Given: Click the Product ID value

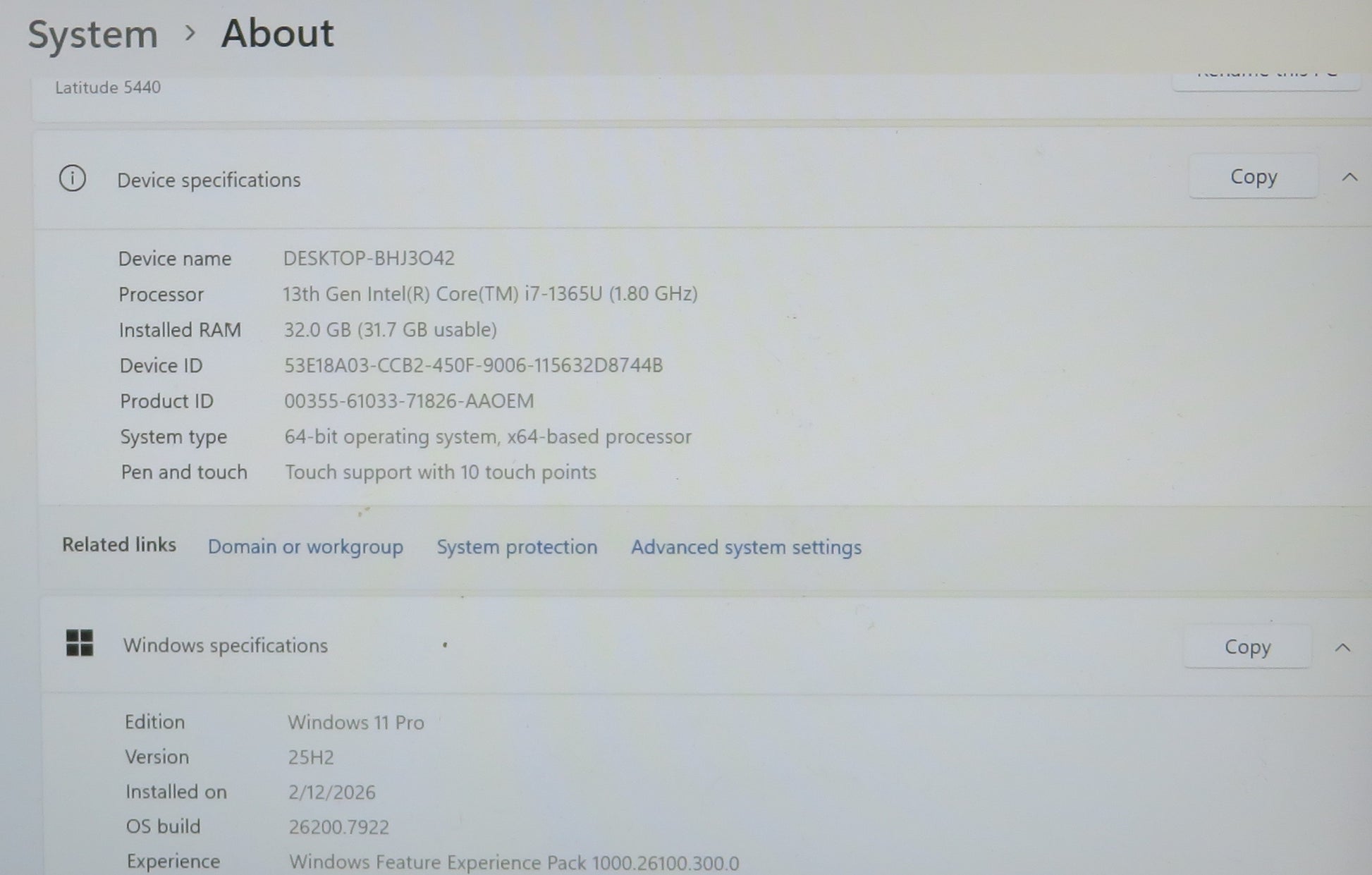Looking at the screenshot, I should point(409,401).
